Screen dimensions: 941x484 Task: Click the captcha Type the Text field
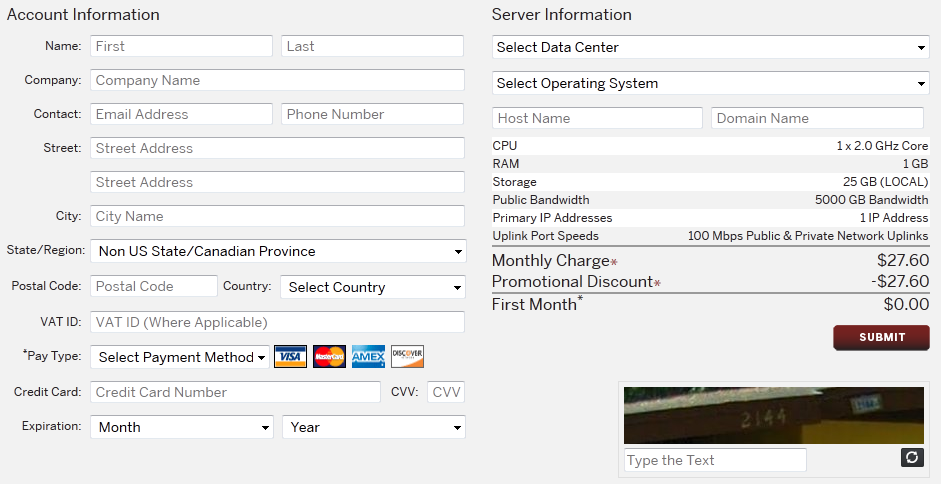pyautogui.click(x=715, y=460)
